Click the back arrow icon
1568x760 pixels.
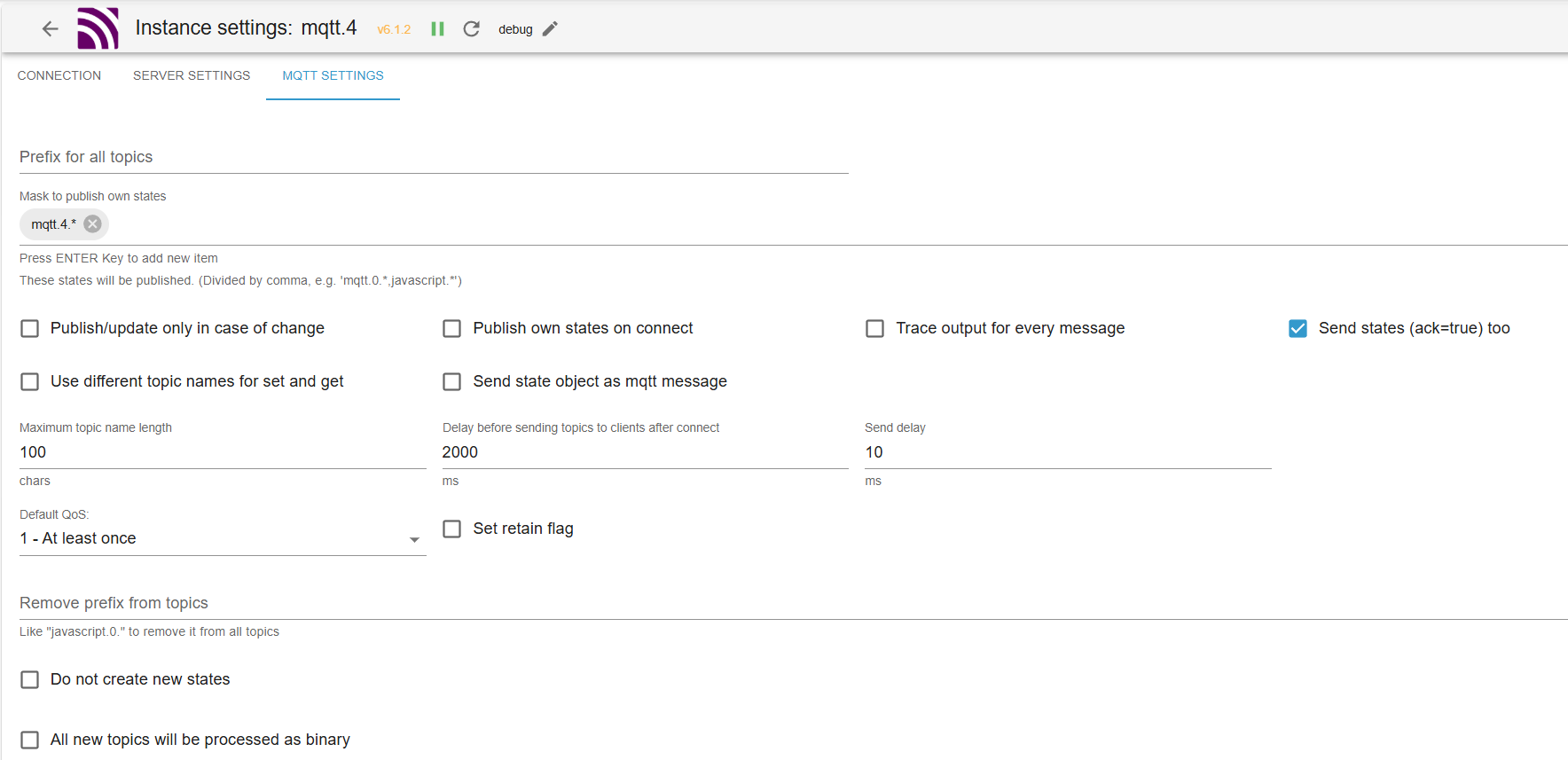(51, 28)
